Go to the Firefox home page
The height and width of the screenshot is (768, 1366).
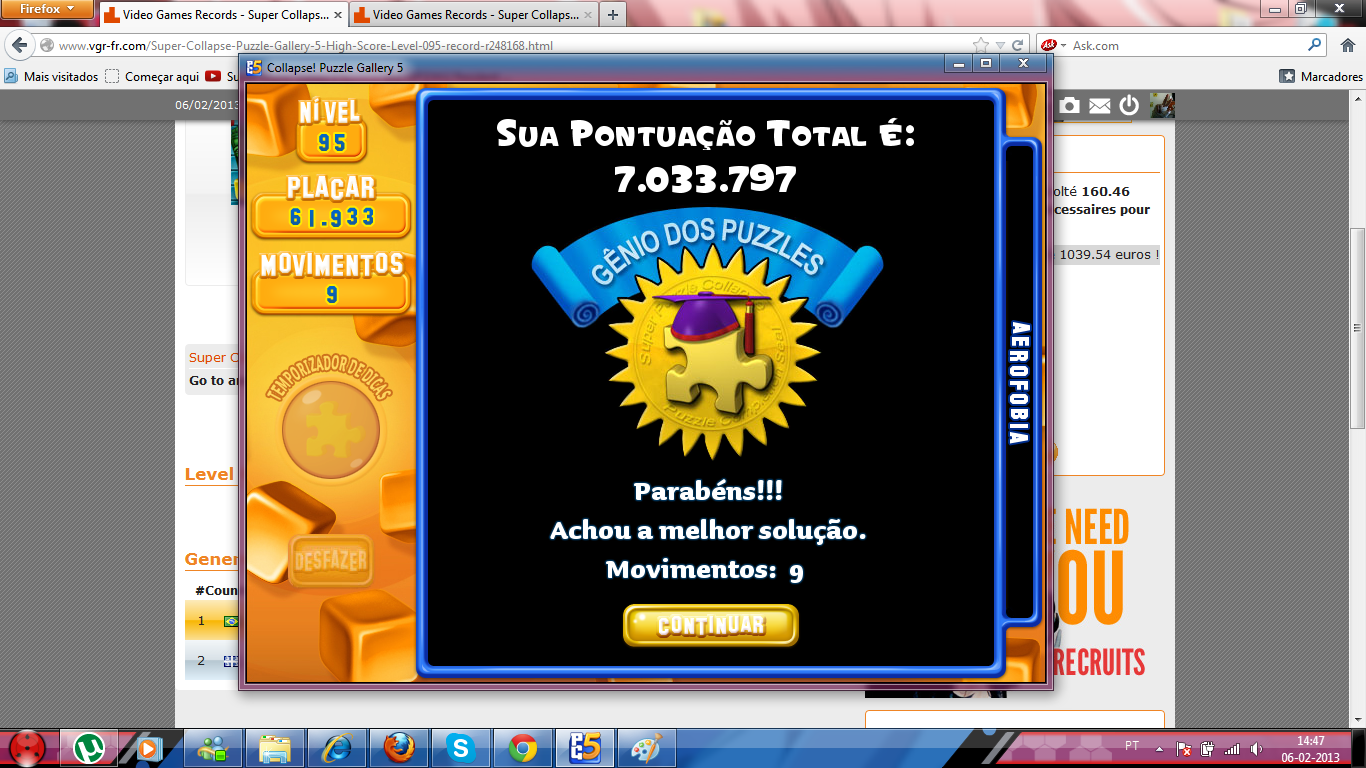tap(1346, 46)
